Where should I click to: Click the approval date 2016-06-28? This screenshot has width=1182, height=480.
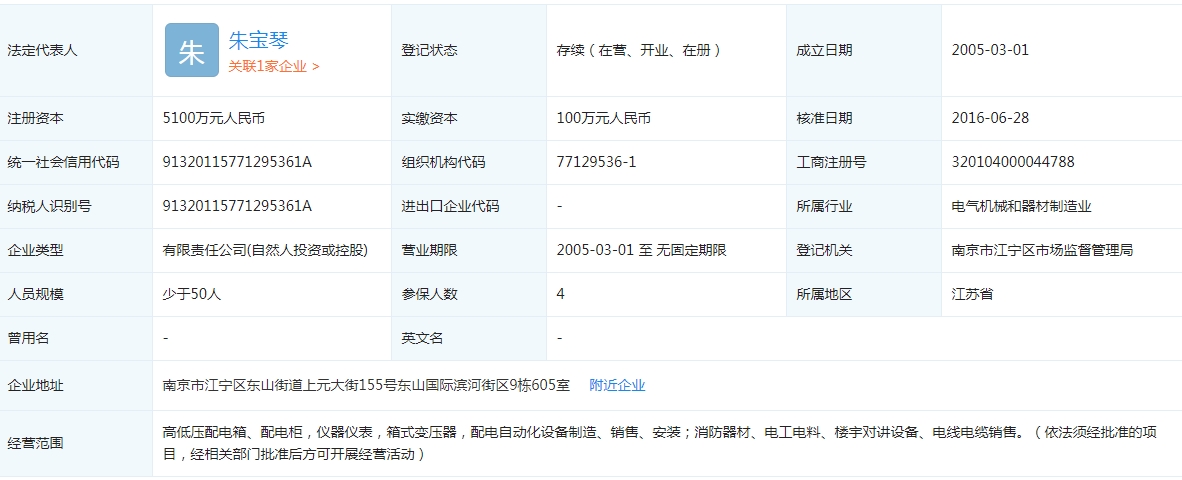(990, 118)
